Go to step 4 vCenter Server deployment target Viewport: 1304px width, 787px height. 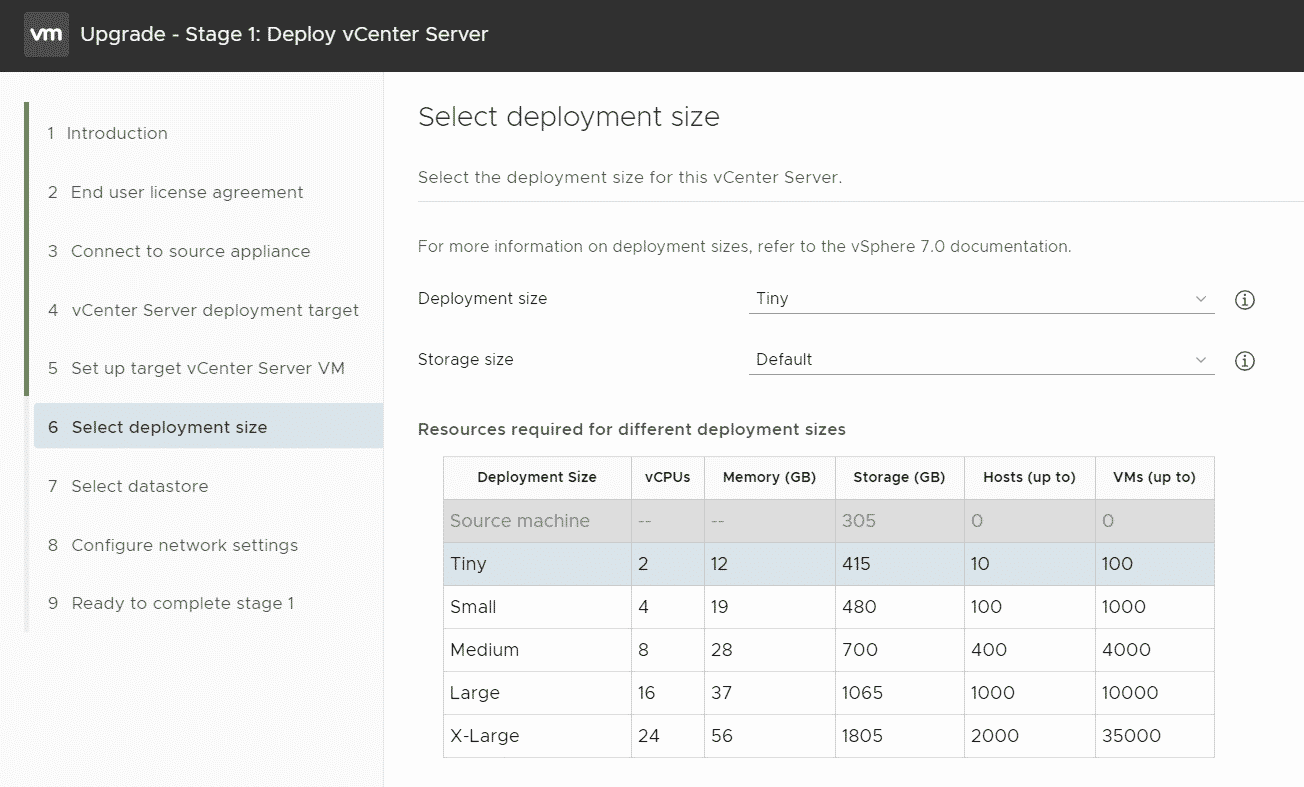[203, 310]
